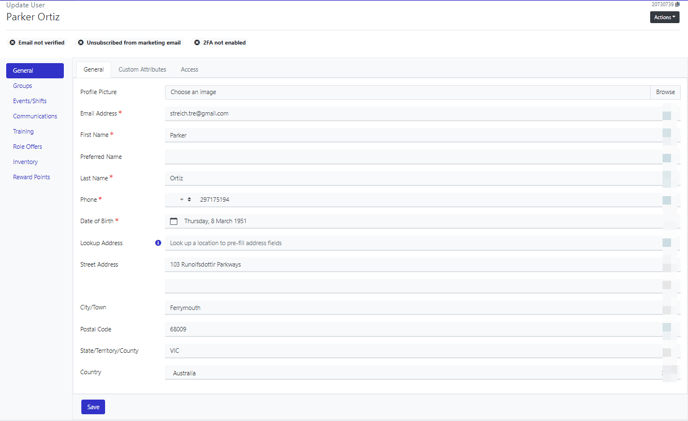
Task: Go to Events/Shifts in the sidebar
Action: coord(29,101)
